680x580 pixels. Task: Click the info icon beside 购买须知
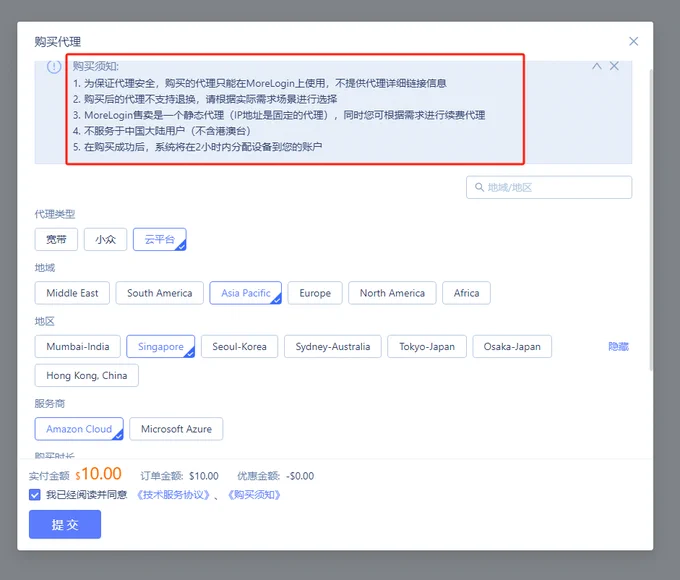[54, 66]
